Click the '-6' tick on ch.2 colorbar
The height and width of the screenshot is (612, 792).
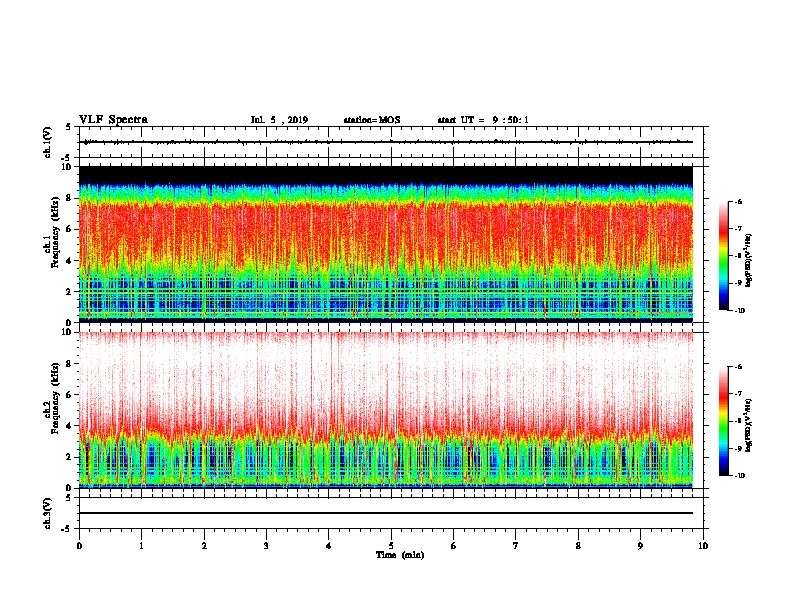coord(738,367)
